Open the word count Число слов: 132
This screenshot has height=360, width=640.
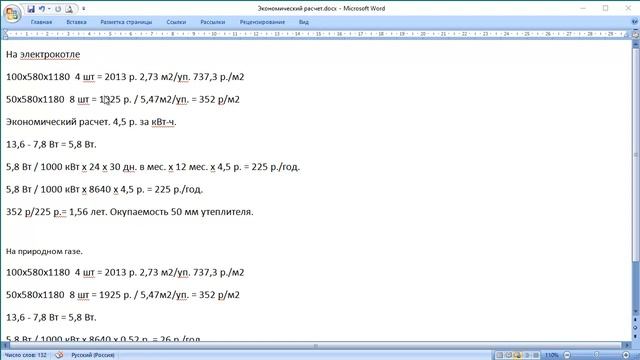(26, 355)
